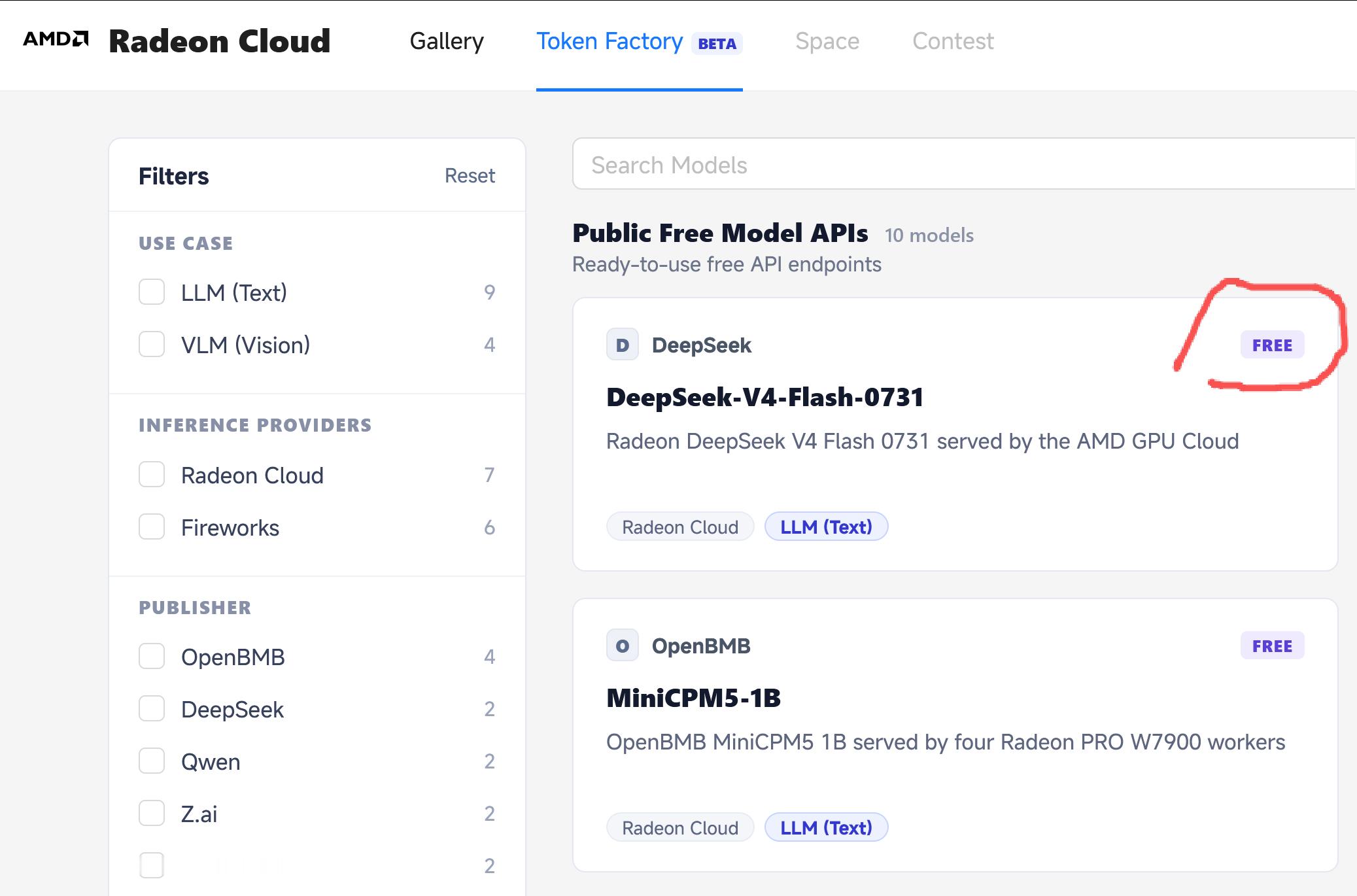Click Radeon Cloud tag on DeepSeek card
1357x896 pixels.
tap(680, 526)
